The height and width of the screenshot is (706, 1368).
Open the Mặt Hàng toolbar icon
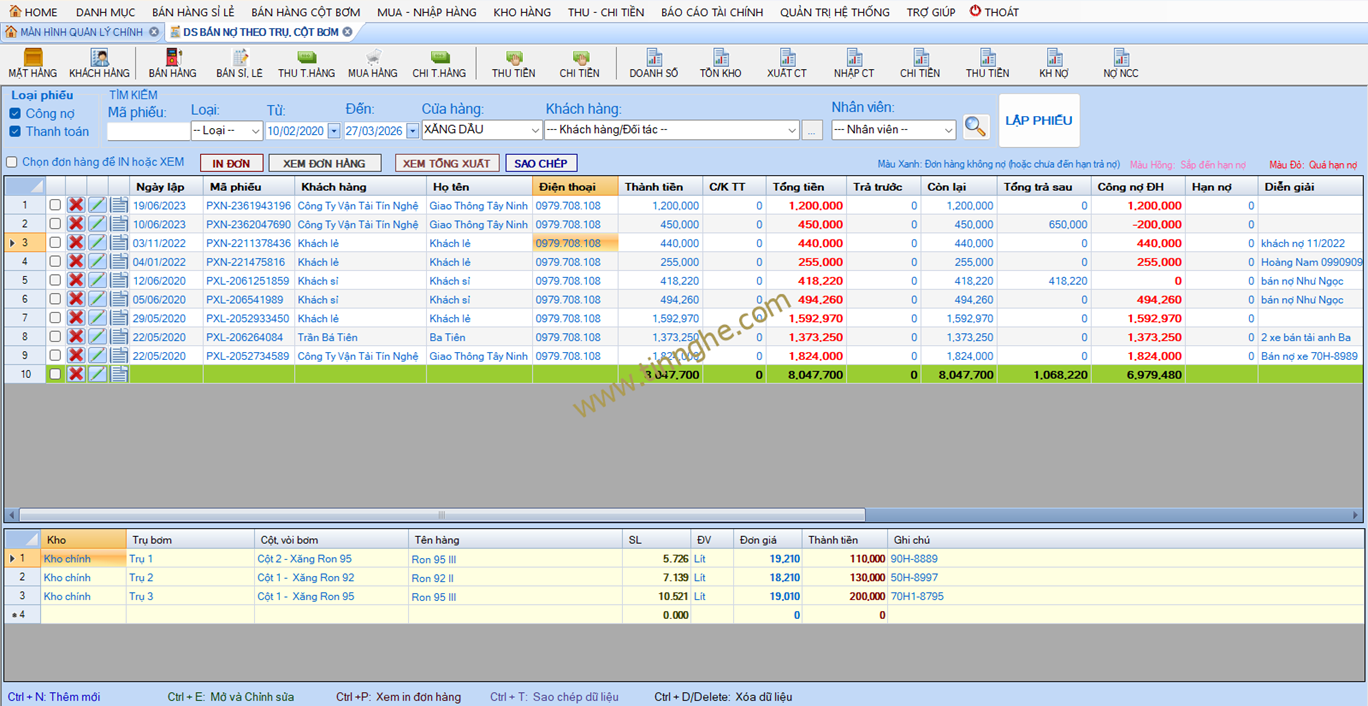pyautogui.click(x=32, y=63)
